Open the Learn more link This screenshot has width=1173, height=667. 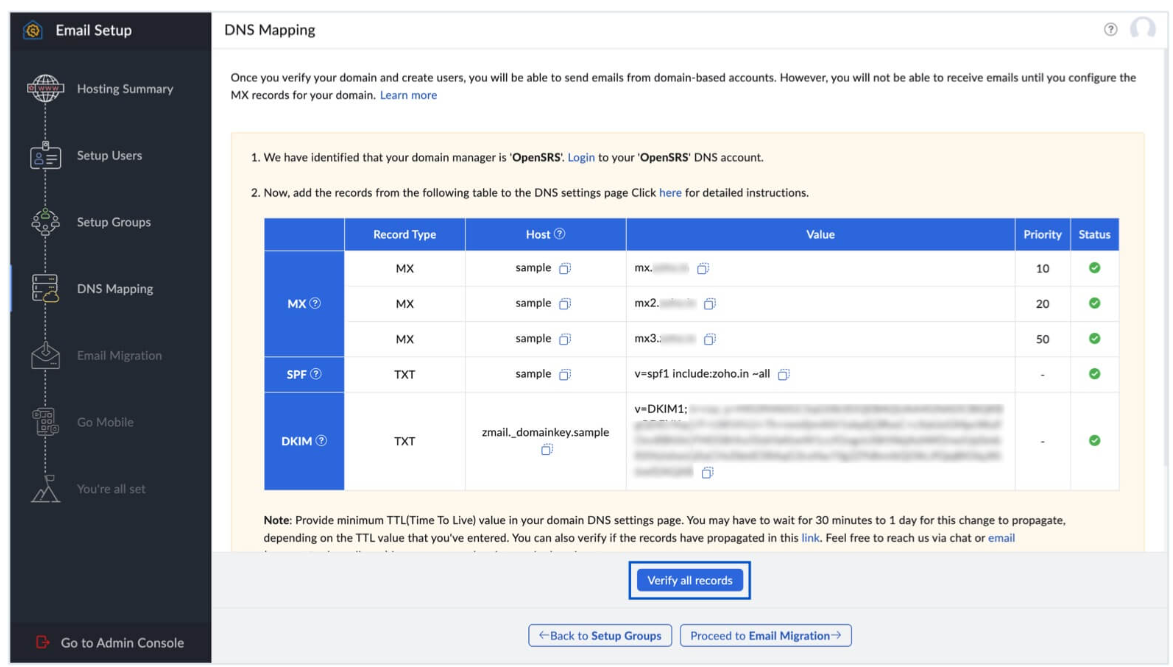(409, 94)
